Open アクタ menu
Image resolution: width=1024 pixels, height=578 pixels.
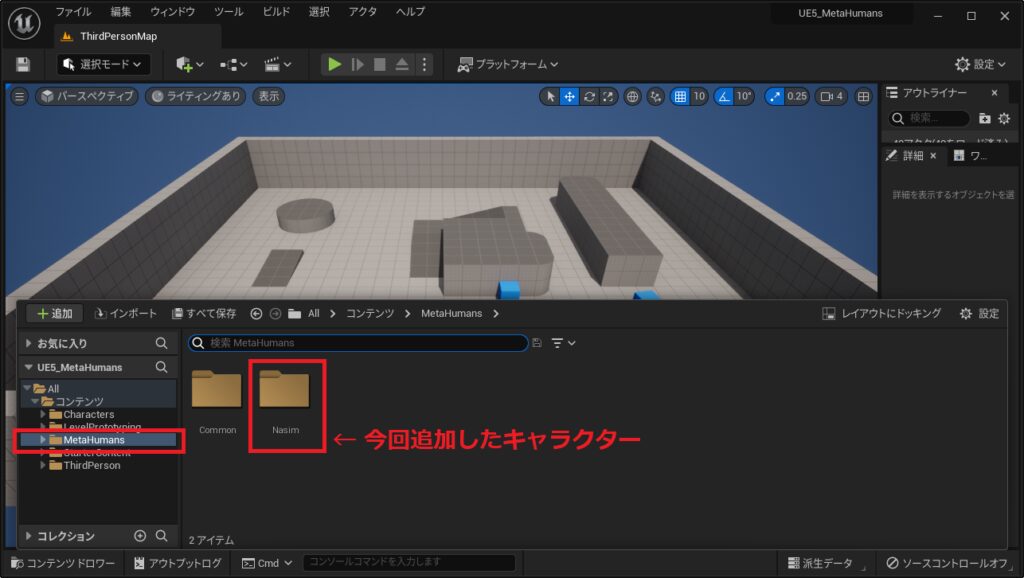coord(362,12)
